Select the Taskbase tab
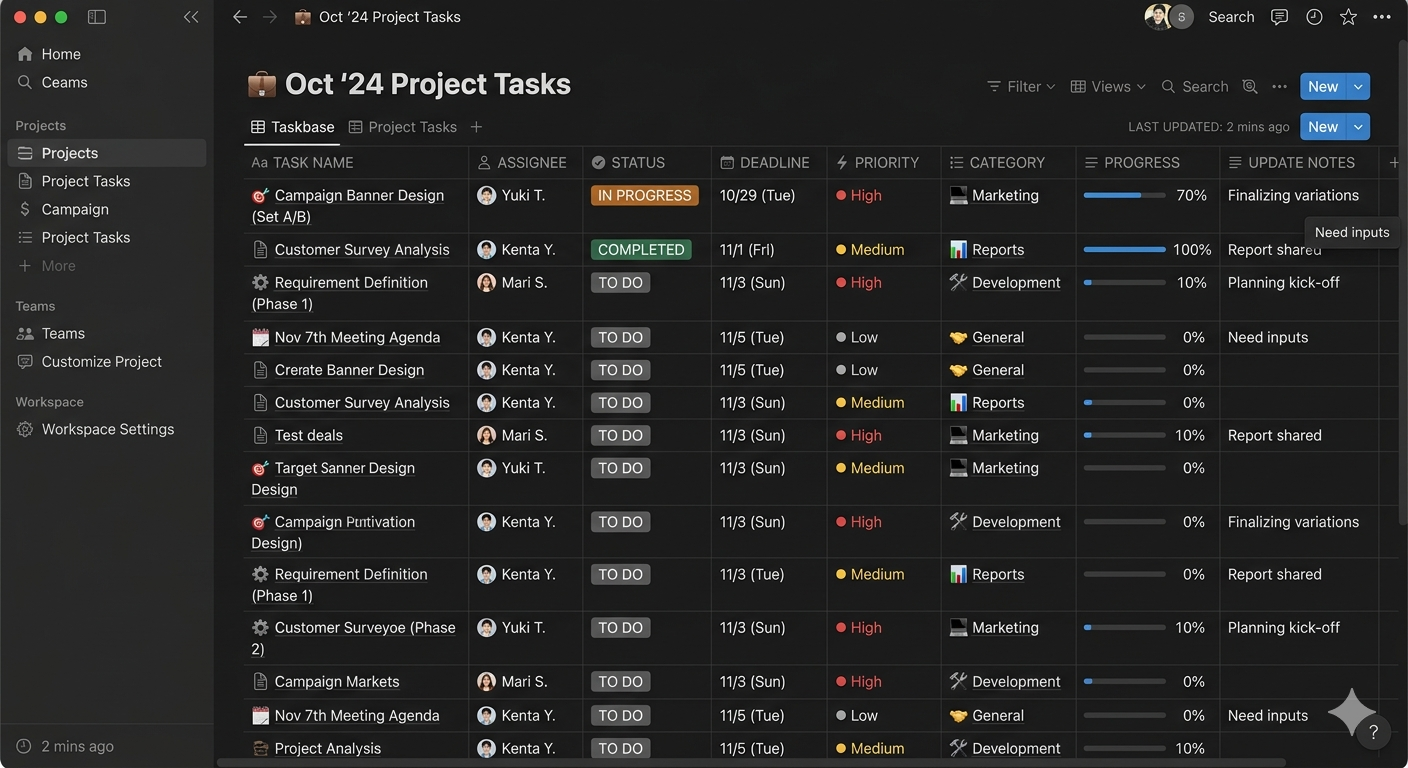Viewport: 1408px width, 768px height. click(x=293, y=127)
